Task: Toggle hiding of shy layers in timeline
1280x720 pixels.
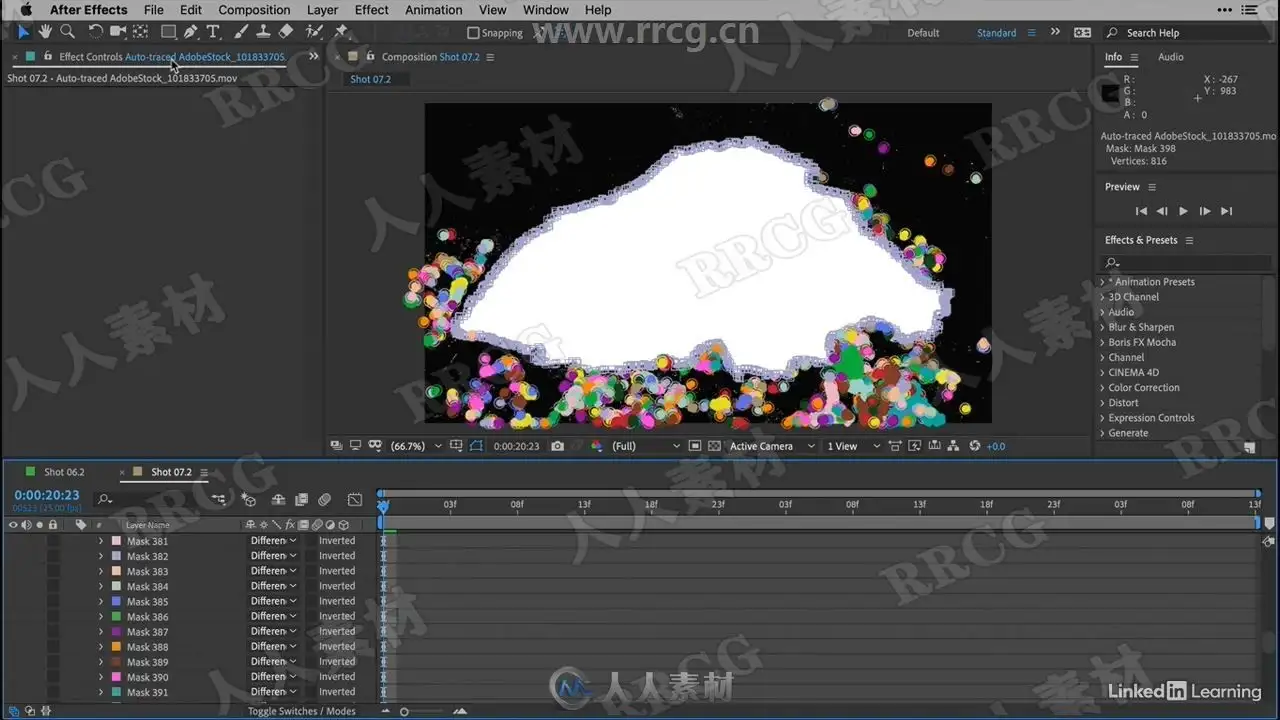Action: [x=278, y=499]
